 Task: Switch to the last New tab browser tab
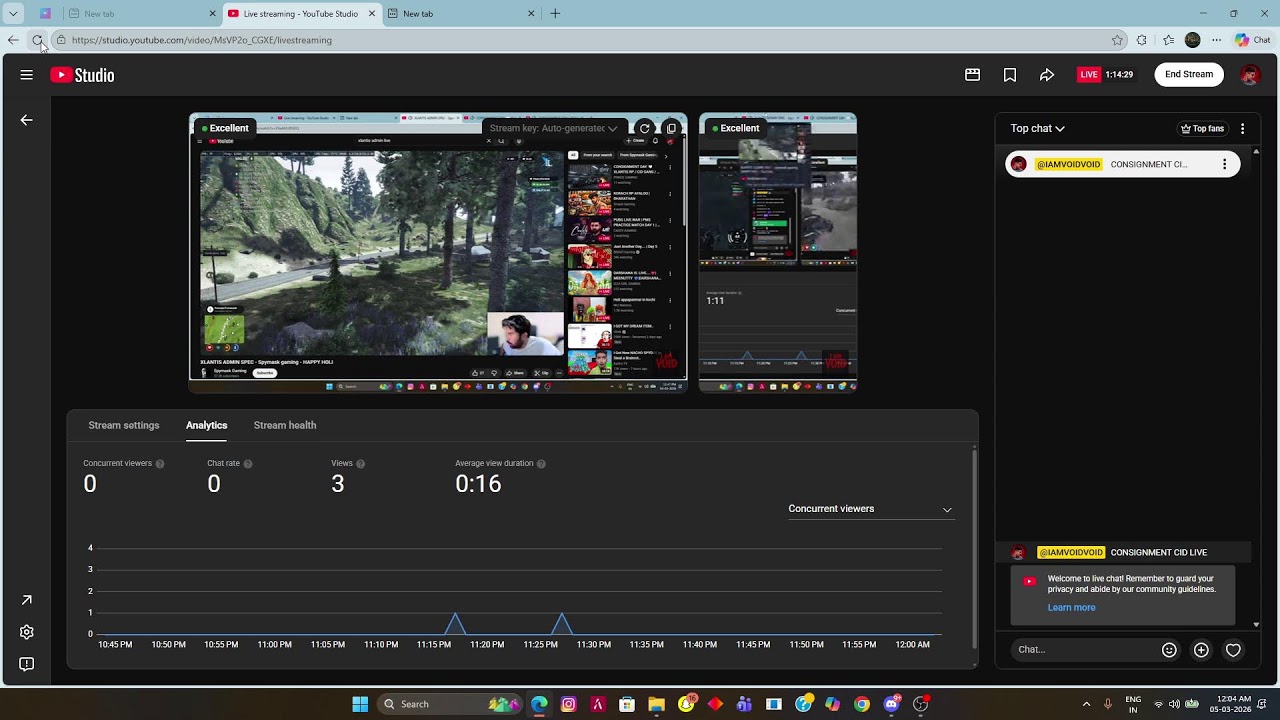click(x=460, y=13)
